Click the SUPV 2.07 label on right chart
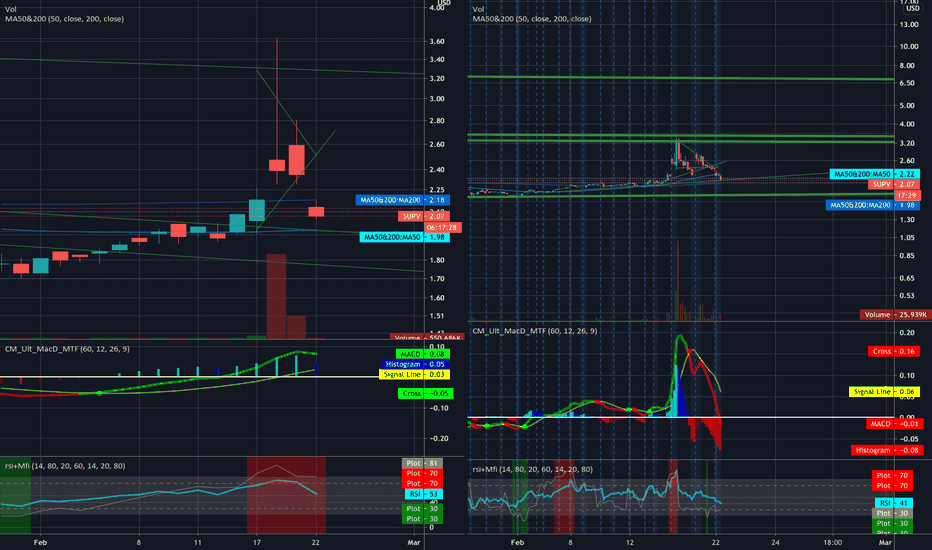The width and height of the screenshot is (932, 550). 894,185
